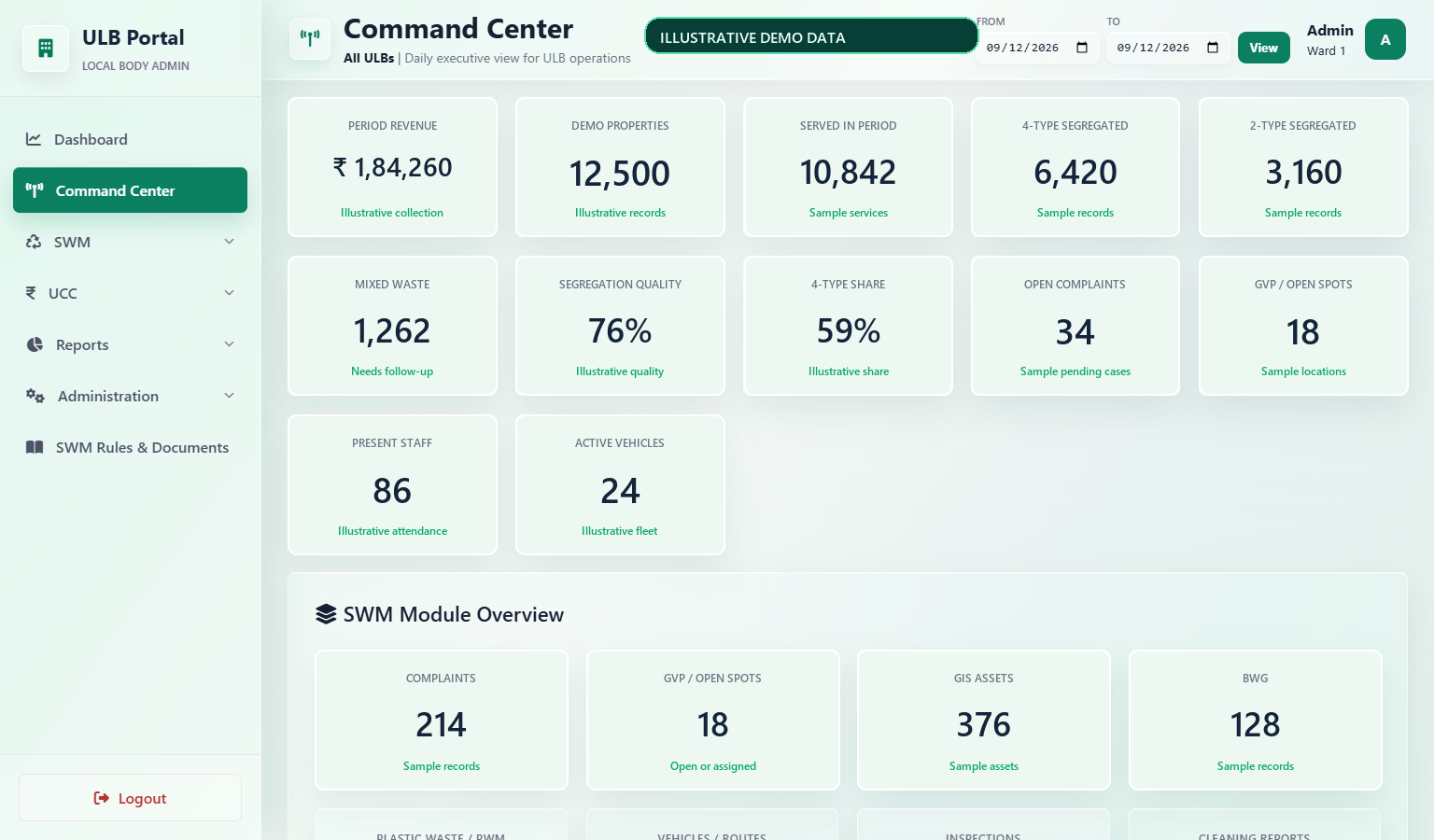Screen dimensions: 1434x840
Task: Open the TO date calendar picker icon
Action: [x=1213, y=48]
